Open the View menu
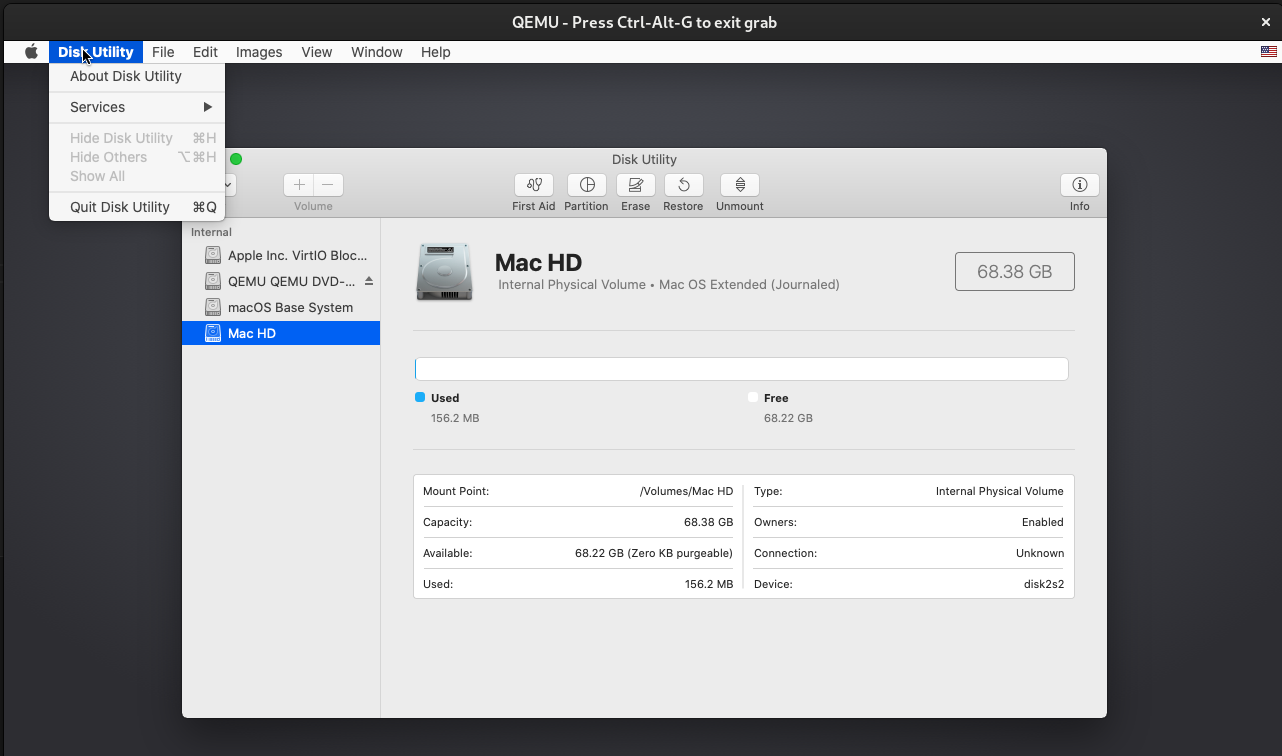The height and width of the screenshot is (756, 1282). click(317, 52)
